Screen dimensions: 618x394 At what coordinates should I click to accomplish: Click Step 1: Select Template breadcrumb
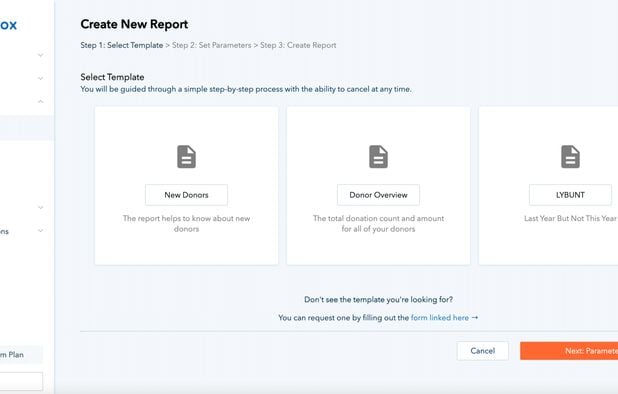tap(122, 45)
